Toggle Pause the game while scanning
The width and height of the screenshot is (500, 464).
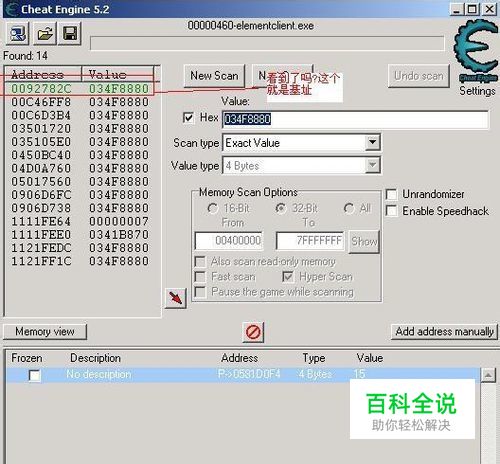coord(200,292)
